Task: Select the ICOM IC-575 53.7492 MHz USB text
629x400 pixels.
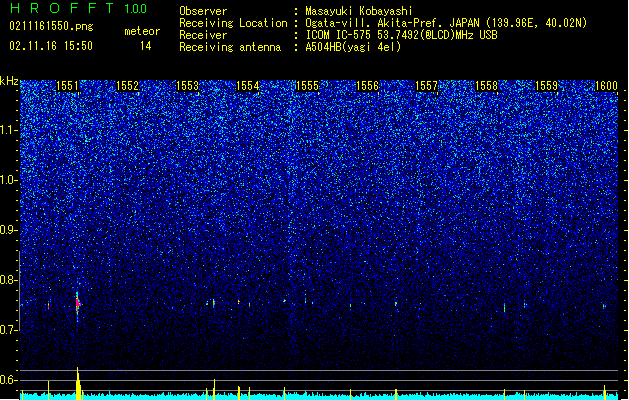Action: (402, 35)
